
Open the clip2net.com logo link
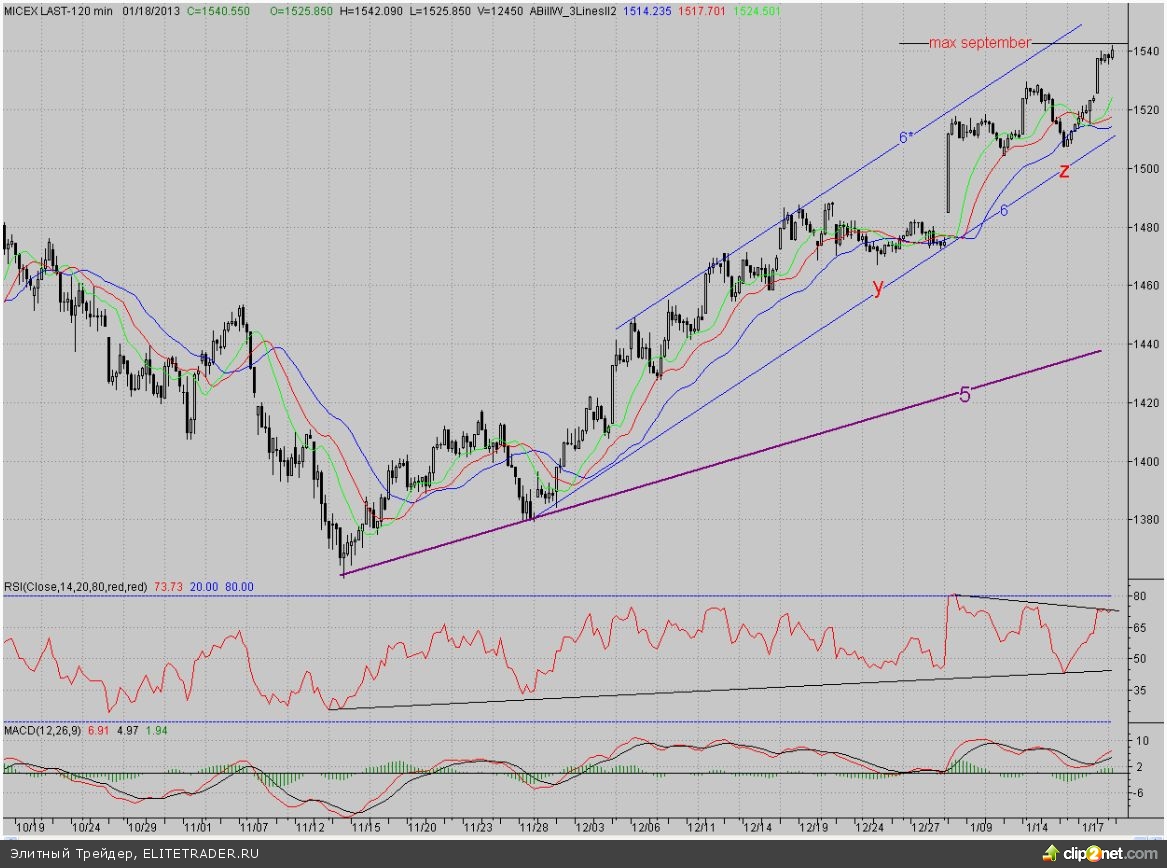click(1108, 853)
